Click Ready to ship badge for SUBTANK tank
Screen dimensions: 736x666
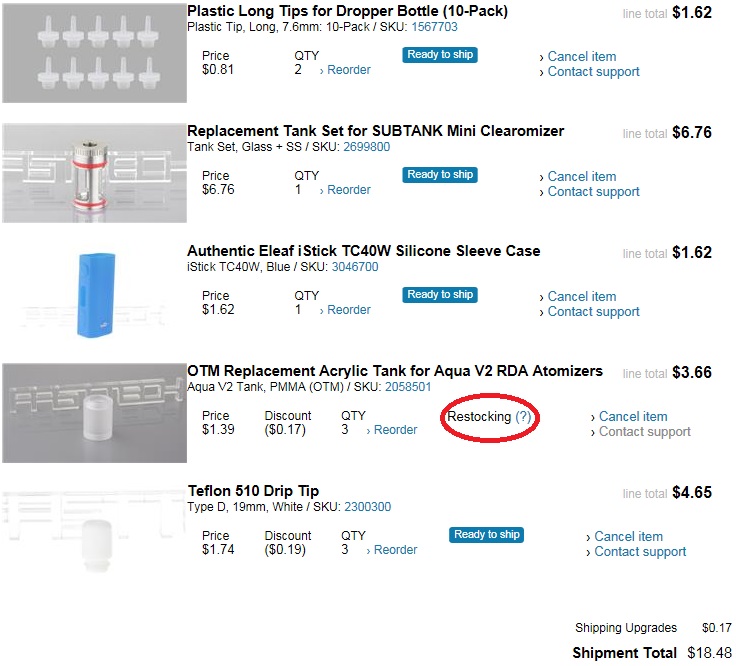pyautogui.click(x=440, y=175)
